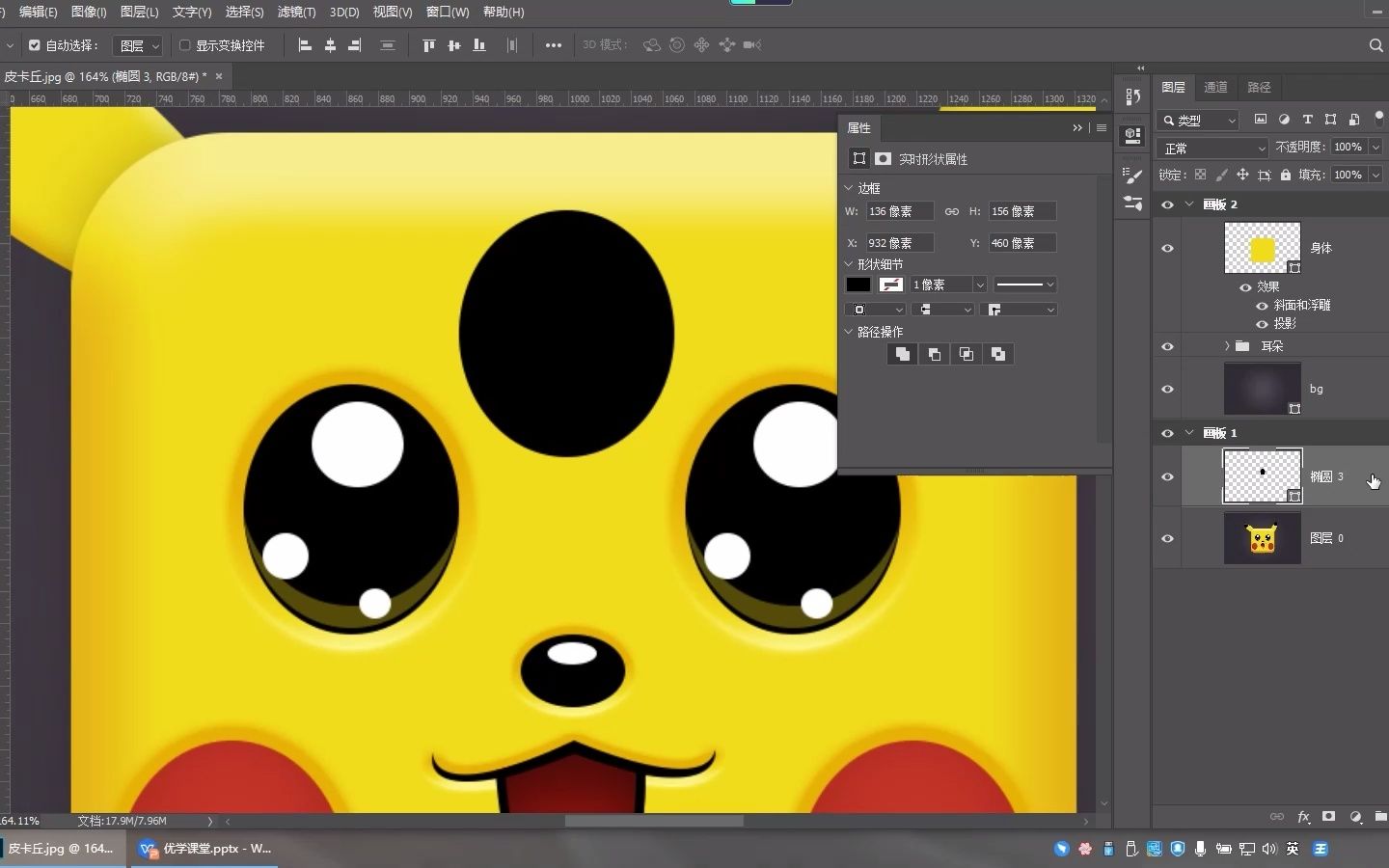Collapse the 画板 1 artboard group
Screen dimensions: 1389x868
(x=1189, y=433)
